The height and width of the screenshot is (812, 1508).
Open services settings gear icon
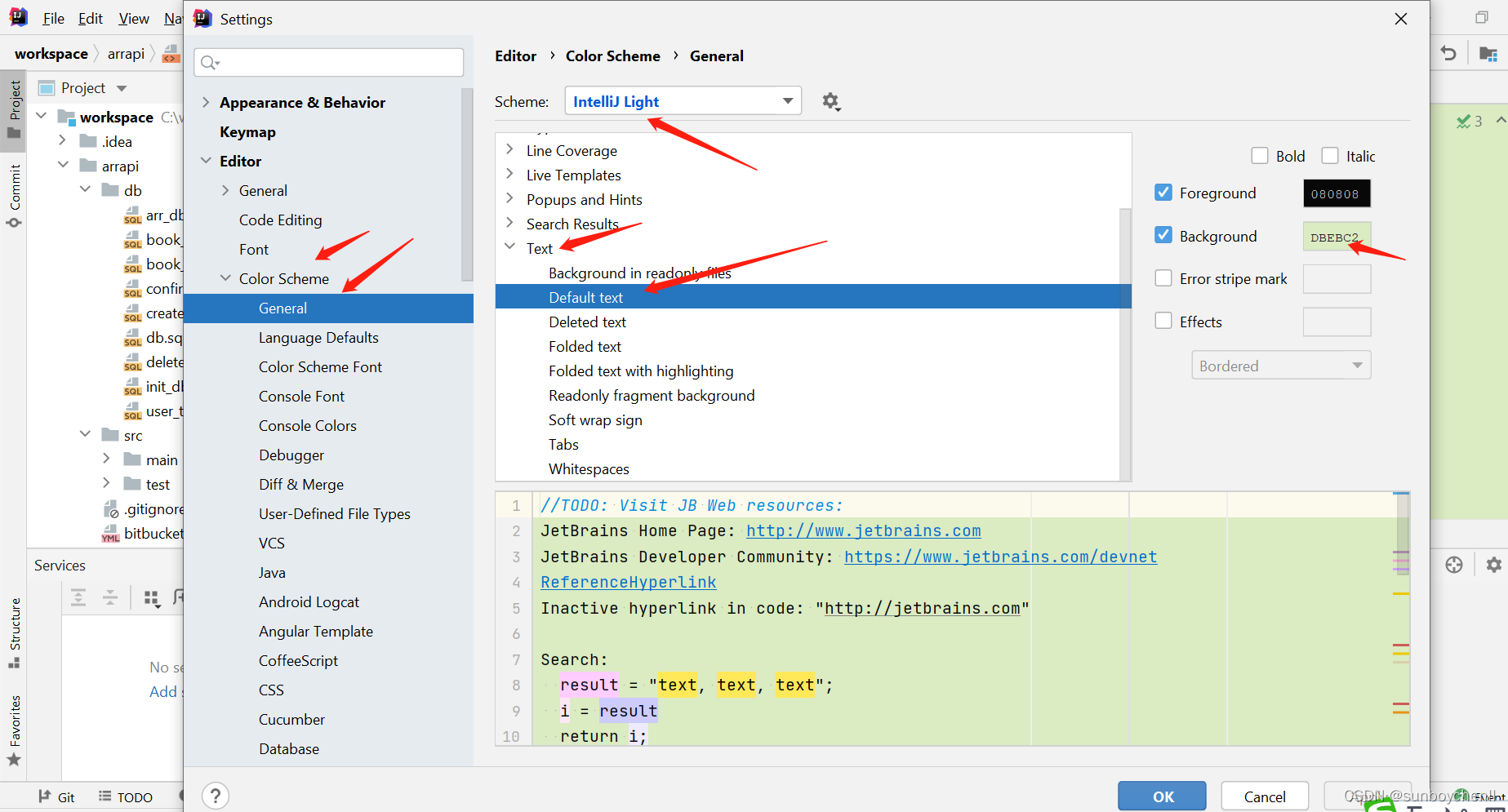[x=1493, y=565]
